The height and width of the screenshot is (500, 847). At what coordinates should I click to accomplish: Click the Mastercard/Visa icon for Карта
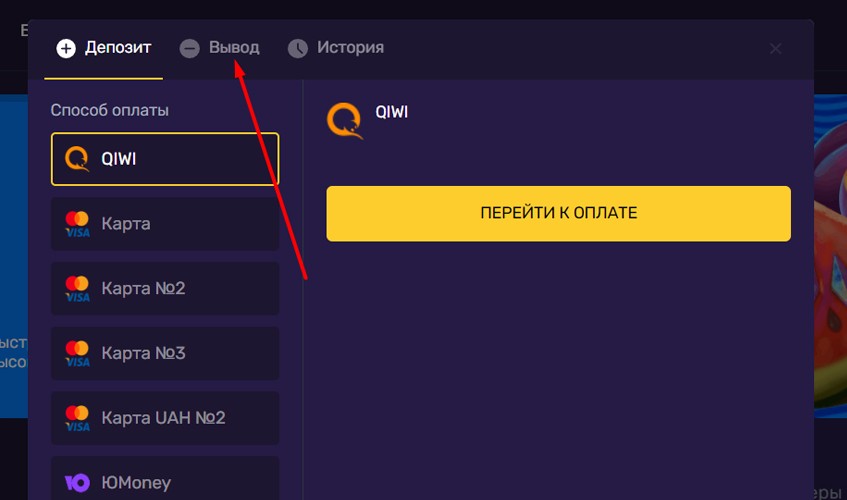pos(77,223)
